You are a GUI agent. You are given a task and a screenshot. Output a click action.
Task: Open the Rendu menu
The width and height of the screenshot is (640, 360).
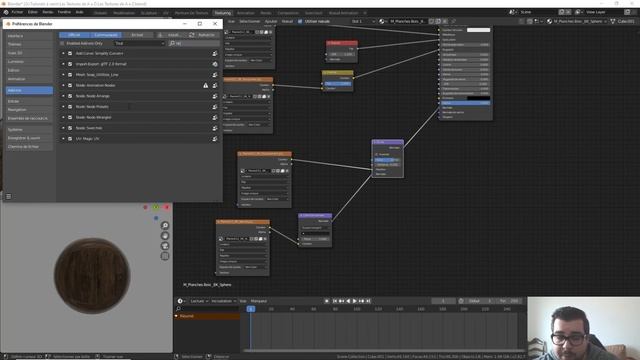48,12
